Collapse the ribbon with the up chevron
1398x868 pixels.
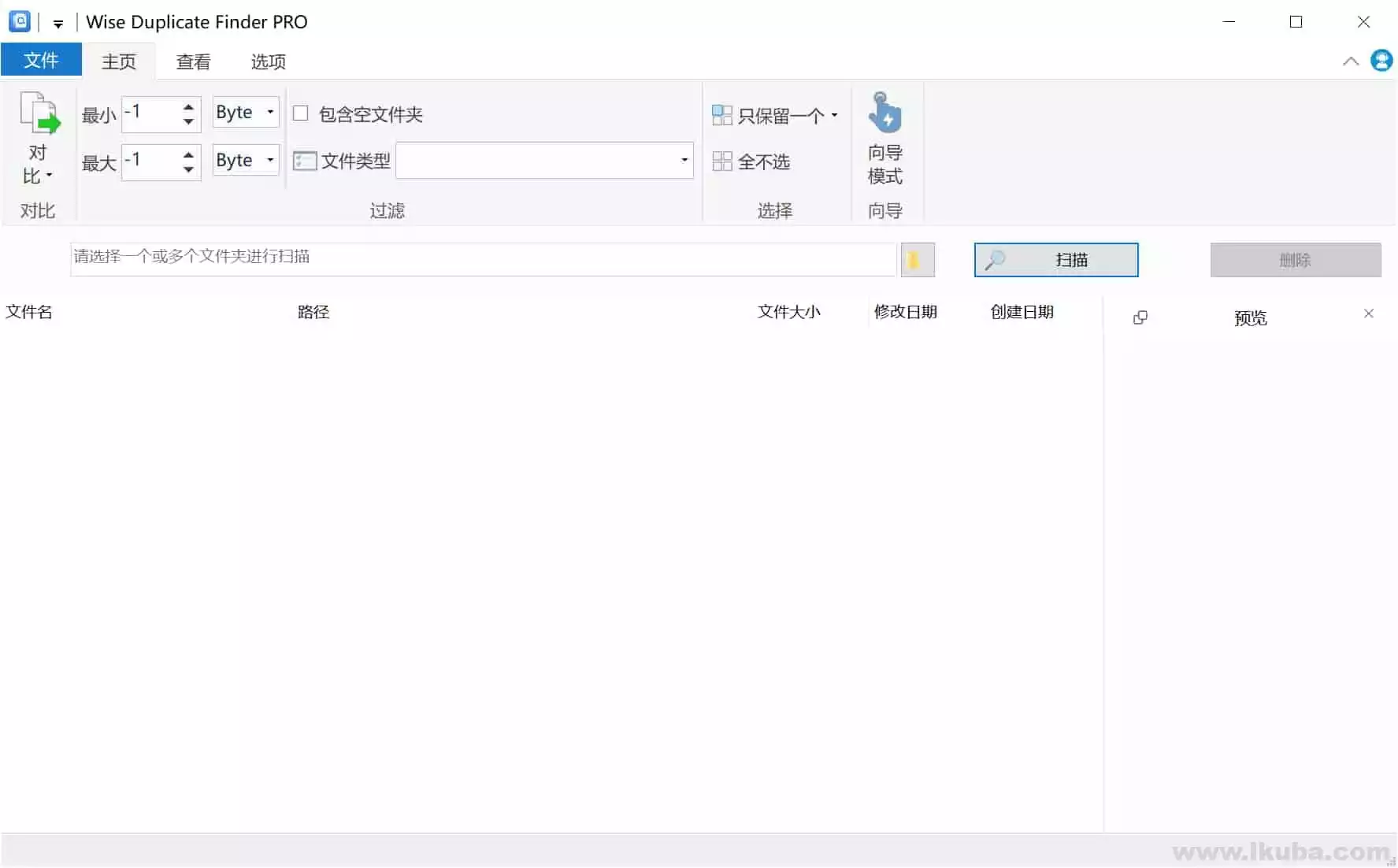[x=1350, y=61]
